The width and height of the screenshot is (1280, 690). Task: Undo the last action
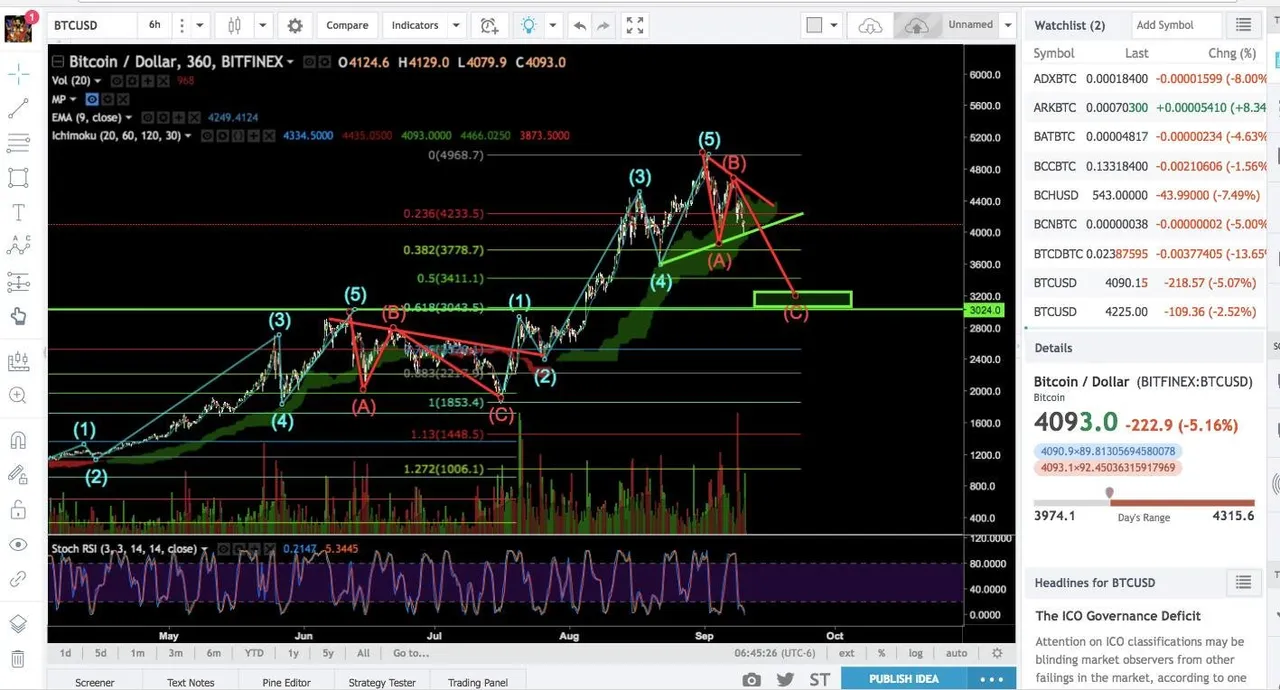579,25
